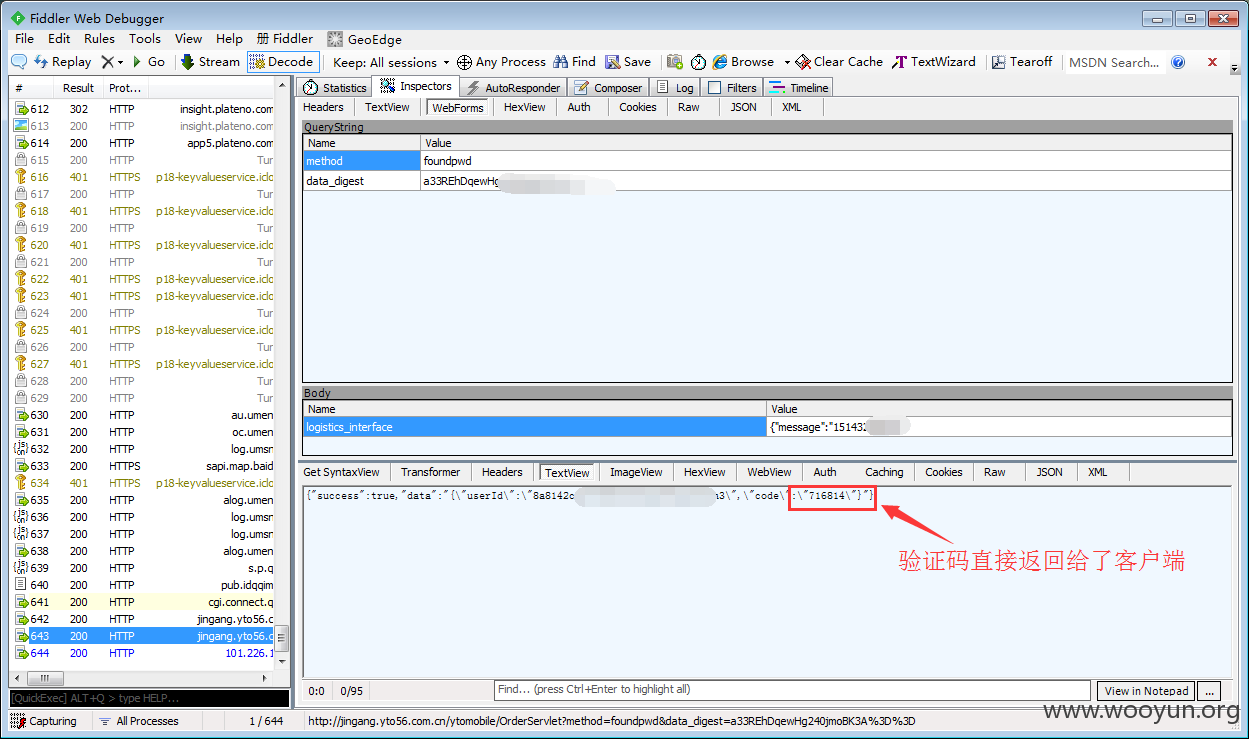Select session 633 HTTPS sapi.map.baidu

click(x=143, y=466)
